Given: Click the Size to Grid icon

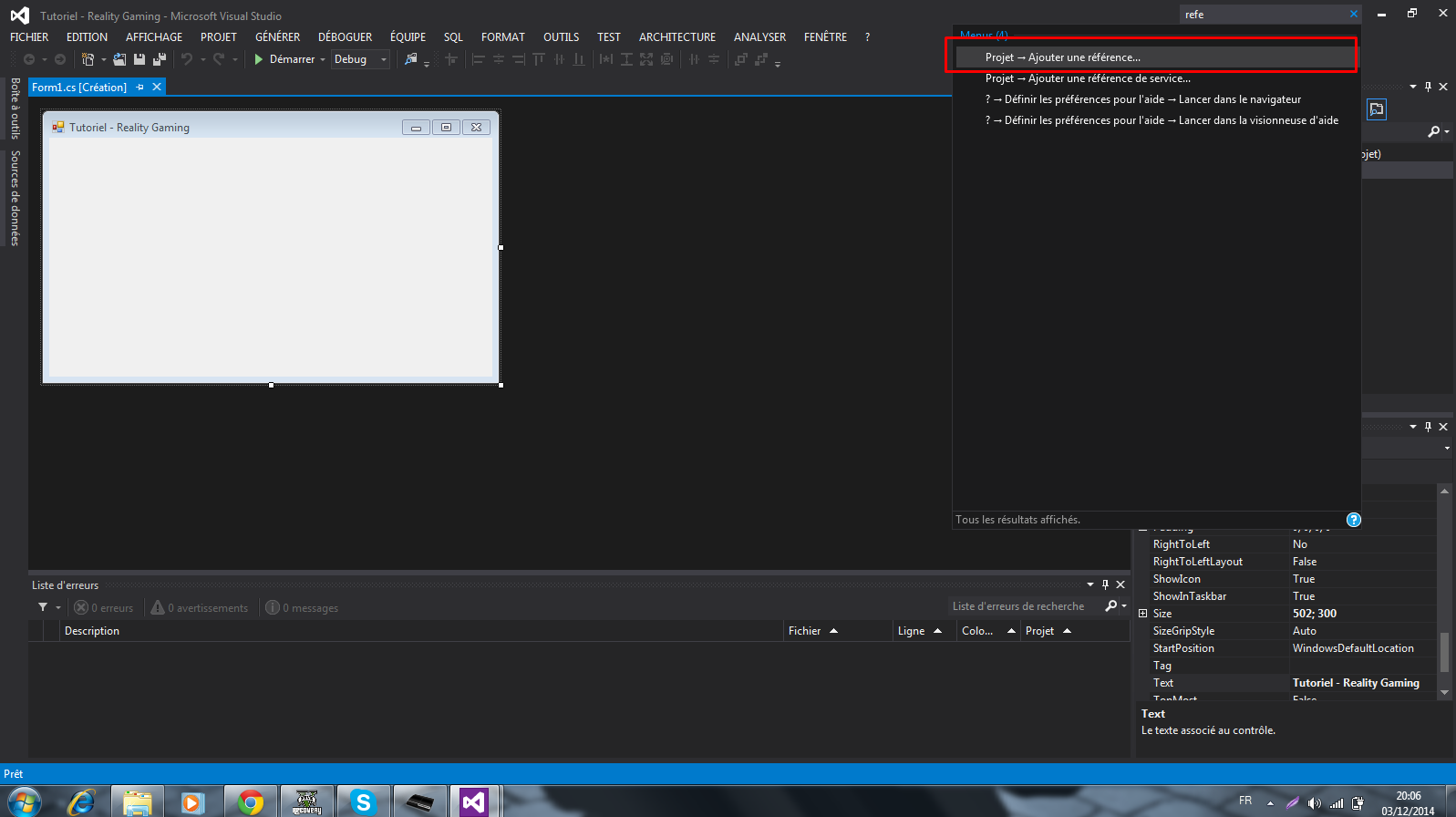Looking at the screenshot, I should [x=666, y=59].
